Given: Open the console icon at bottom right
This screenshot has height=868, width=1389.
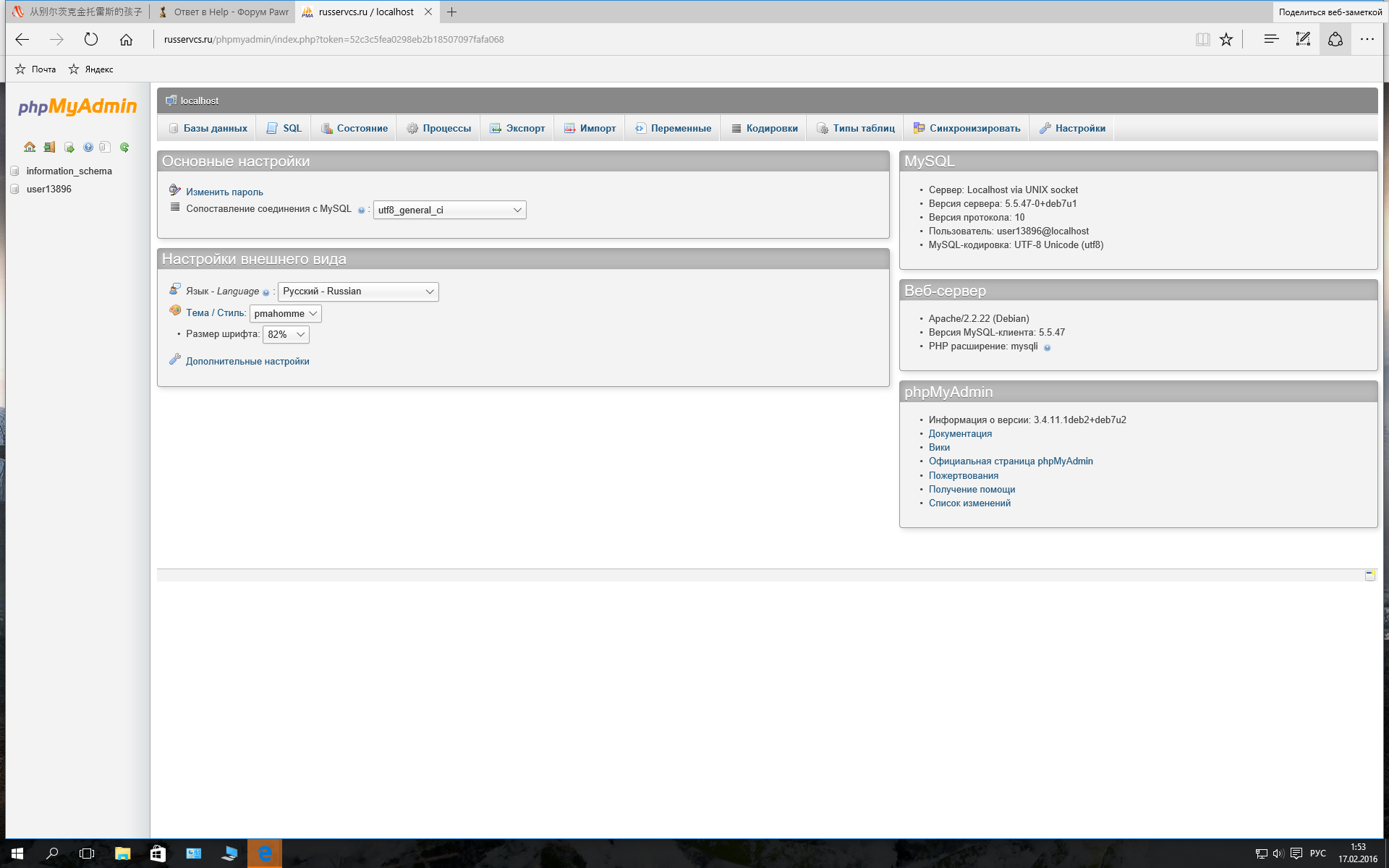Looking at the screenshot, I should [1369, 575].
